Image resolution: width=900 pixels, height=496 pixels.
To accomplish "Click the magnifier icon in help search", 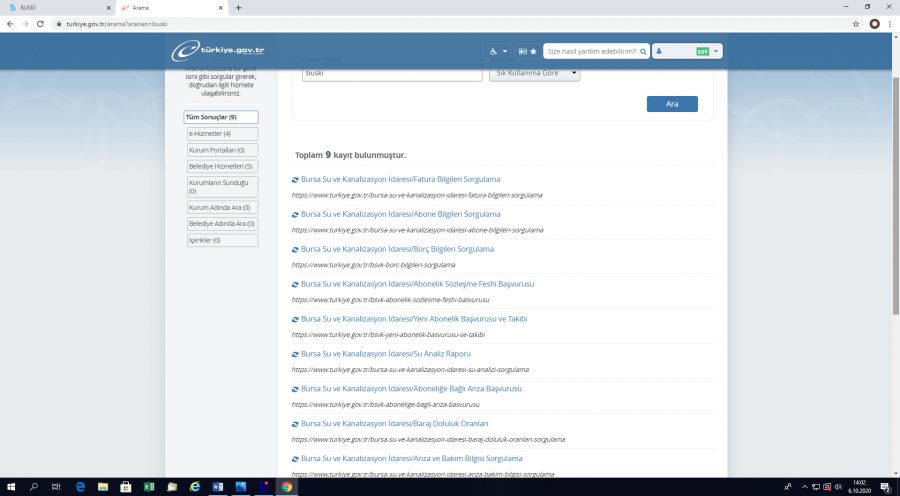I will click(x=643, y=52).
